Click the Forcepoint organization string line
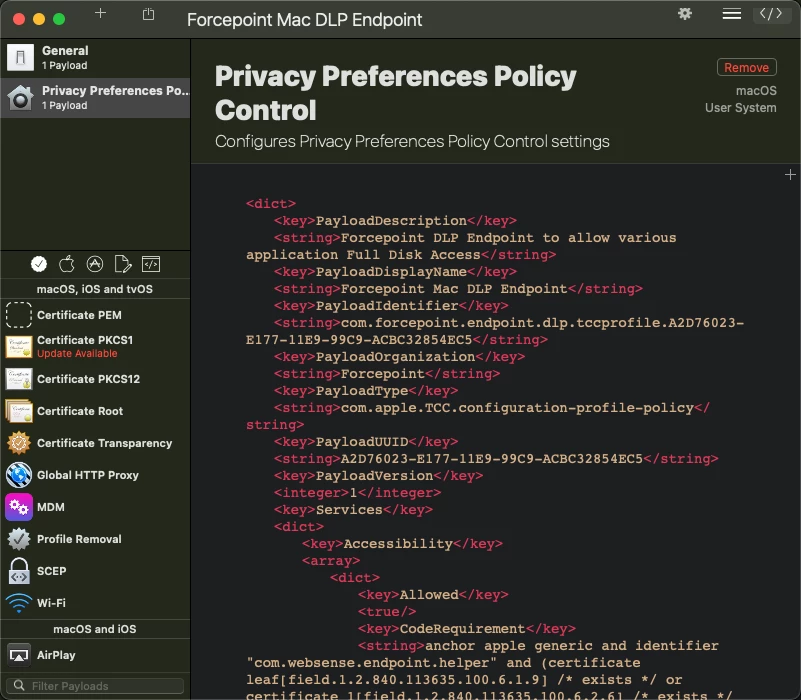The height and width of the screenshot is (700, 801). tap(387, 374)
